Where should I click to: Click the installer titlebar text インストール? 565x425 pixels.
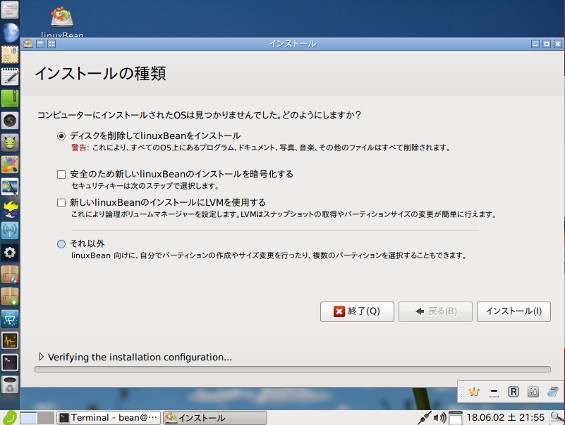point(293,44)
